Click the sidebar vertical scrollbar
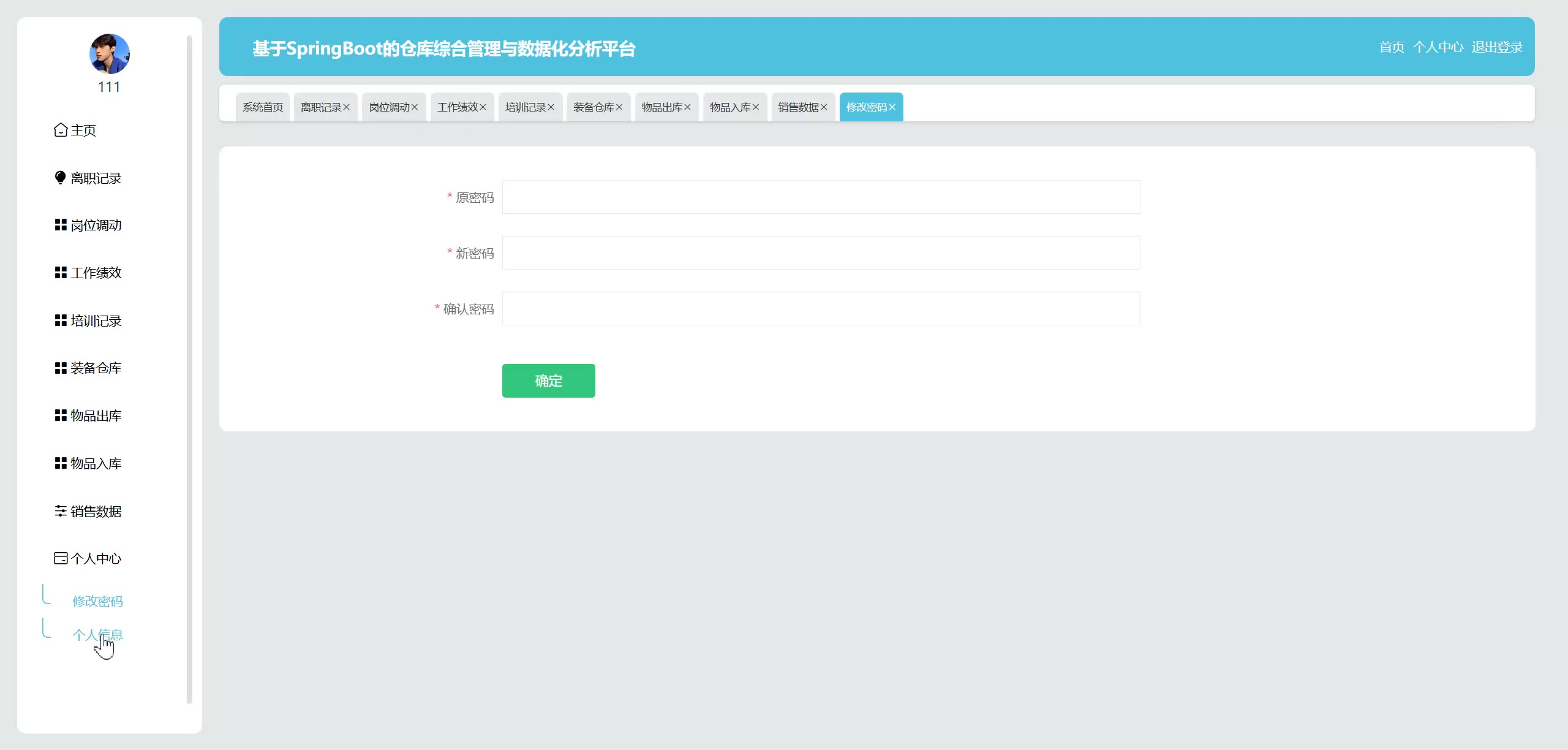Image resolution: width=1568 pixels, height=750 pixels. click(189, 368)
